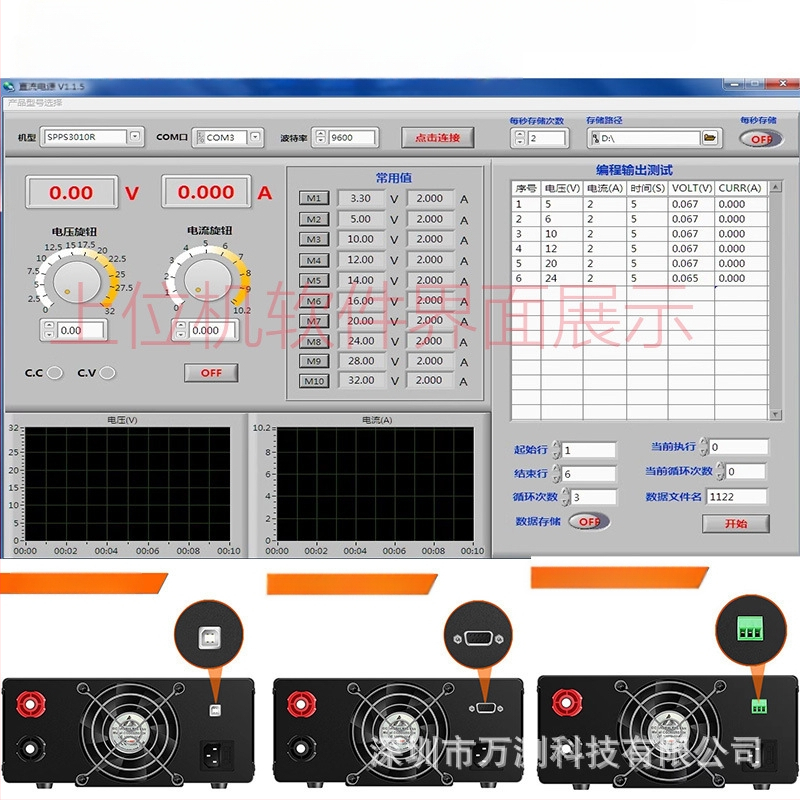The image size is (800, 800).
Task: Click the 时间(S) column header
Action: click(647, 188)
